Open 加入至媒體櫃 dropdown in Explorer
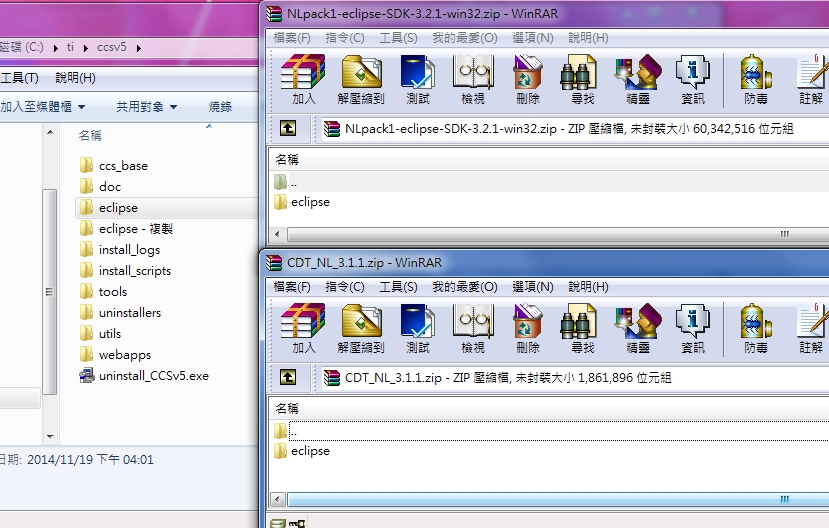 (42, 107)
